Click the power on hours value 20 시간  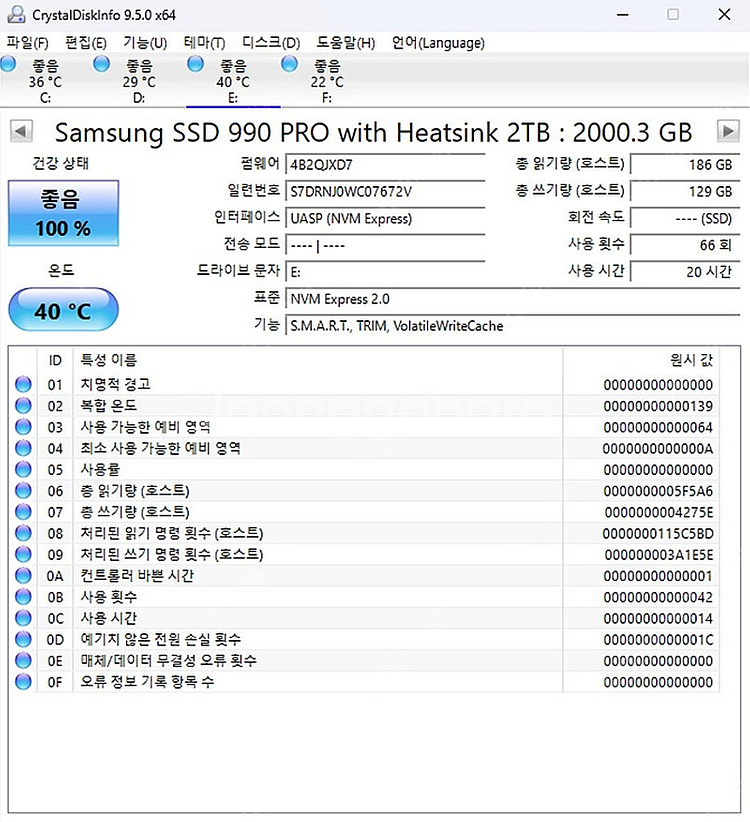click(x=685, y=272)
